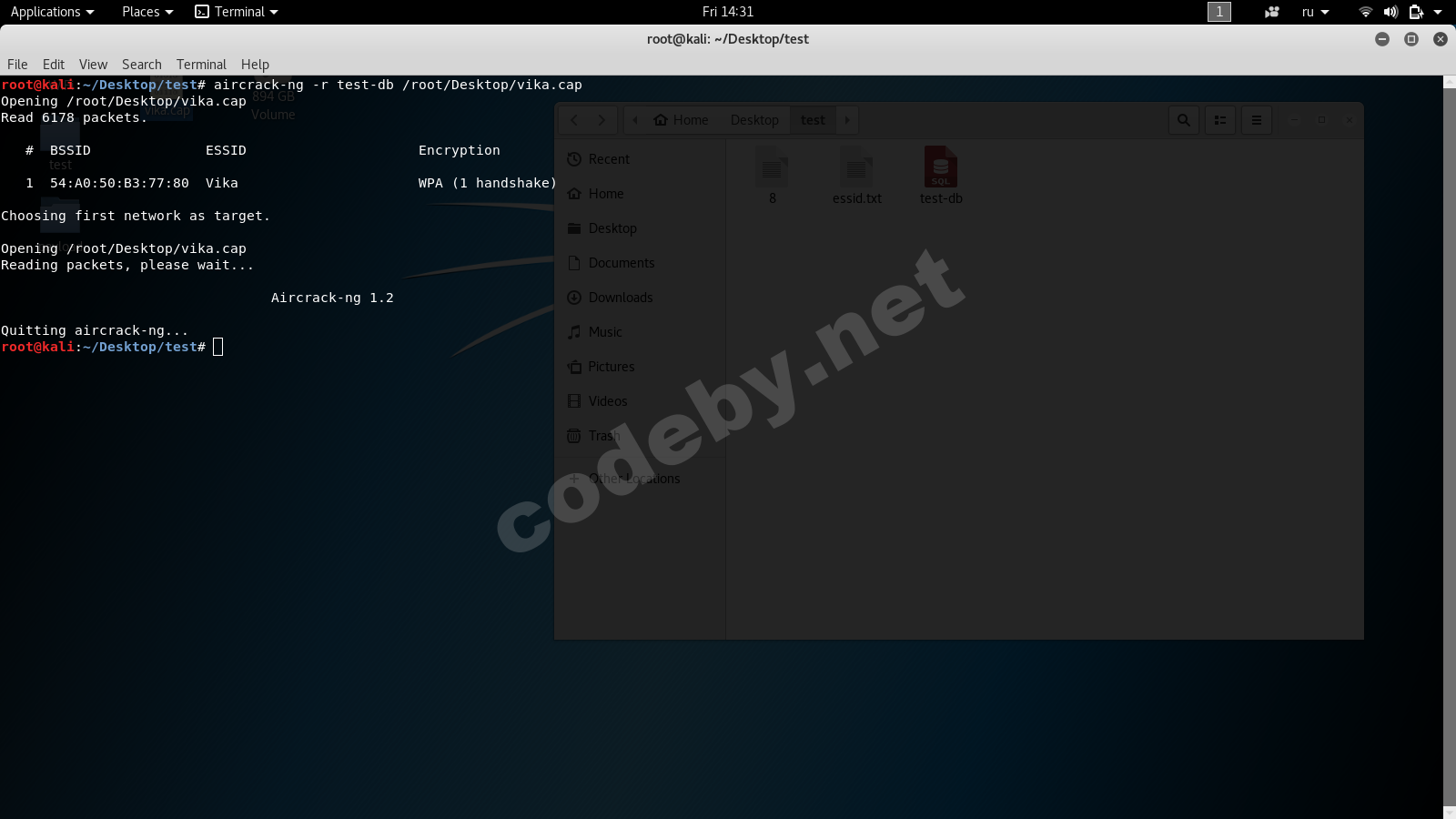1456x819 pixels.
Task: Open Pictures in file manager sidebar
Action: point(640,367)
